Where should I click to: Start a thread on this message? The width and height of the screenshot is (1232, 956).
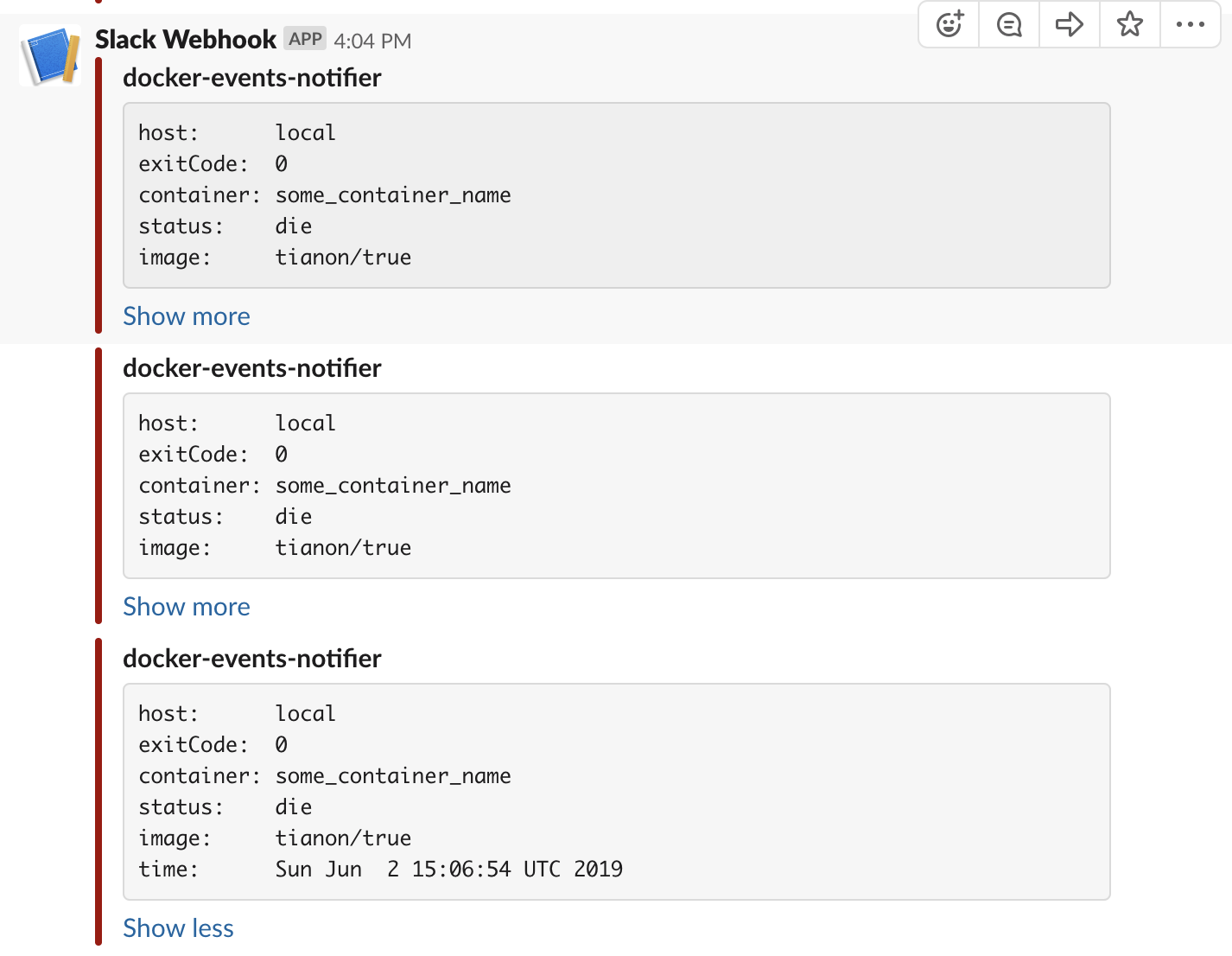(x=1009, y=24)
